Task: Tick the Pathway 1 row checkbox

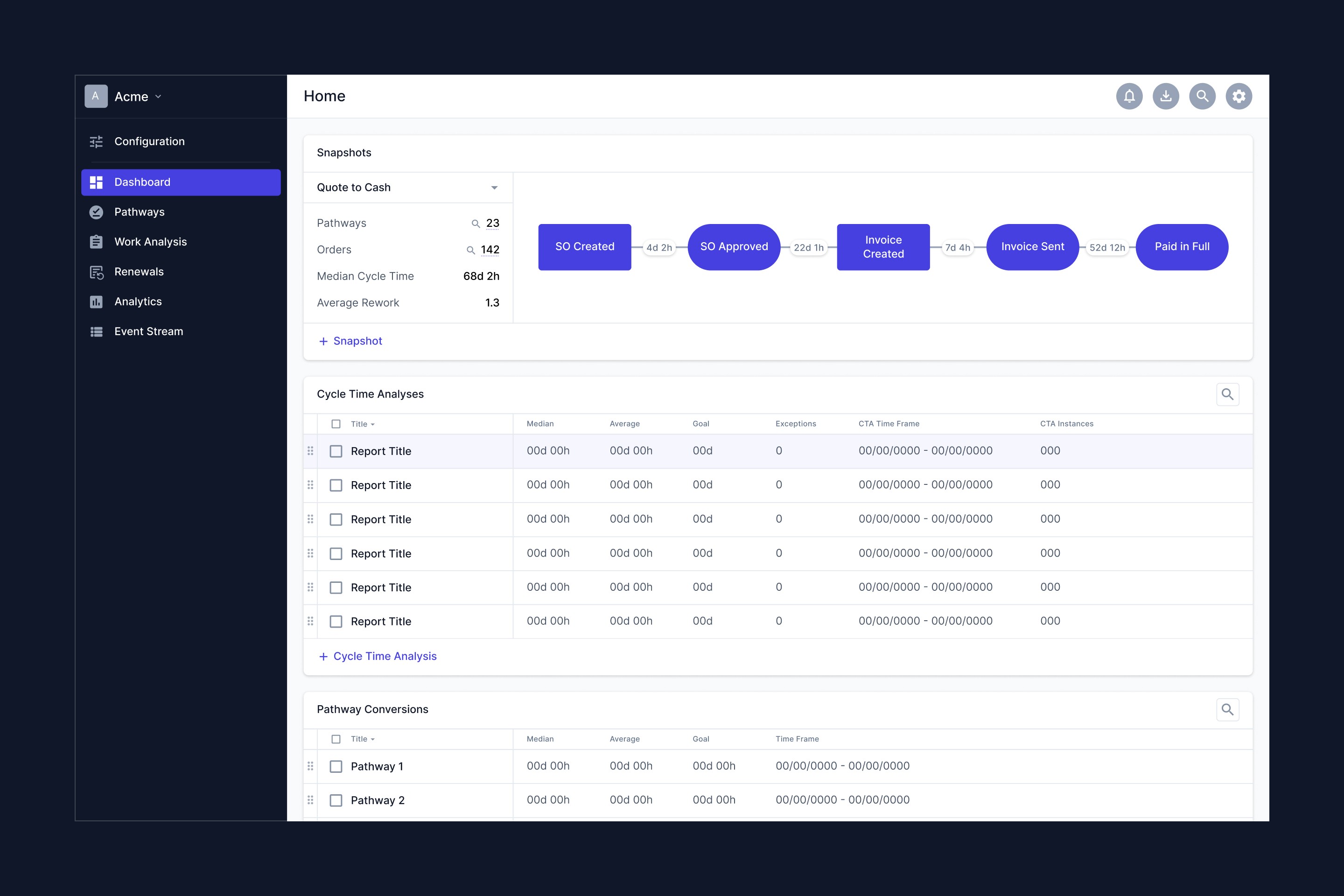Action: (336, 766)
